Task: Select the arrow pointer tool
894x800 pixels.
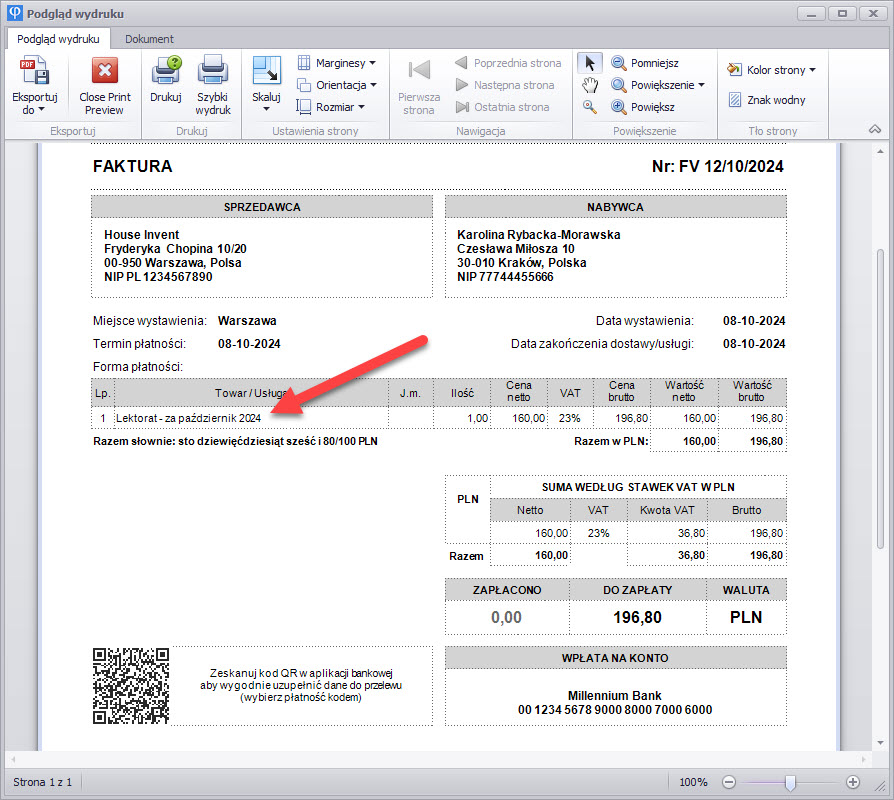Action: [x=590, y=63]
